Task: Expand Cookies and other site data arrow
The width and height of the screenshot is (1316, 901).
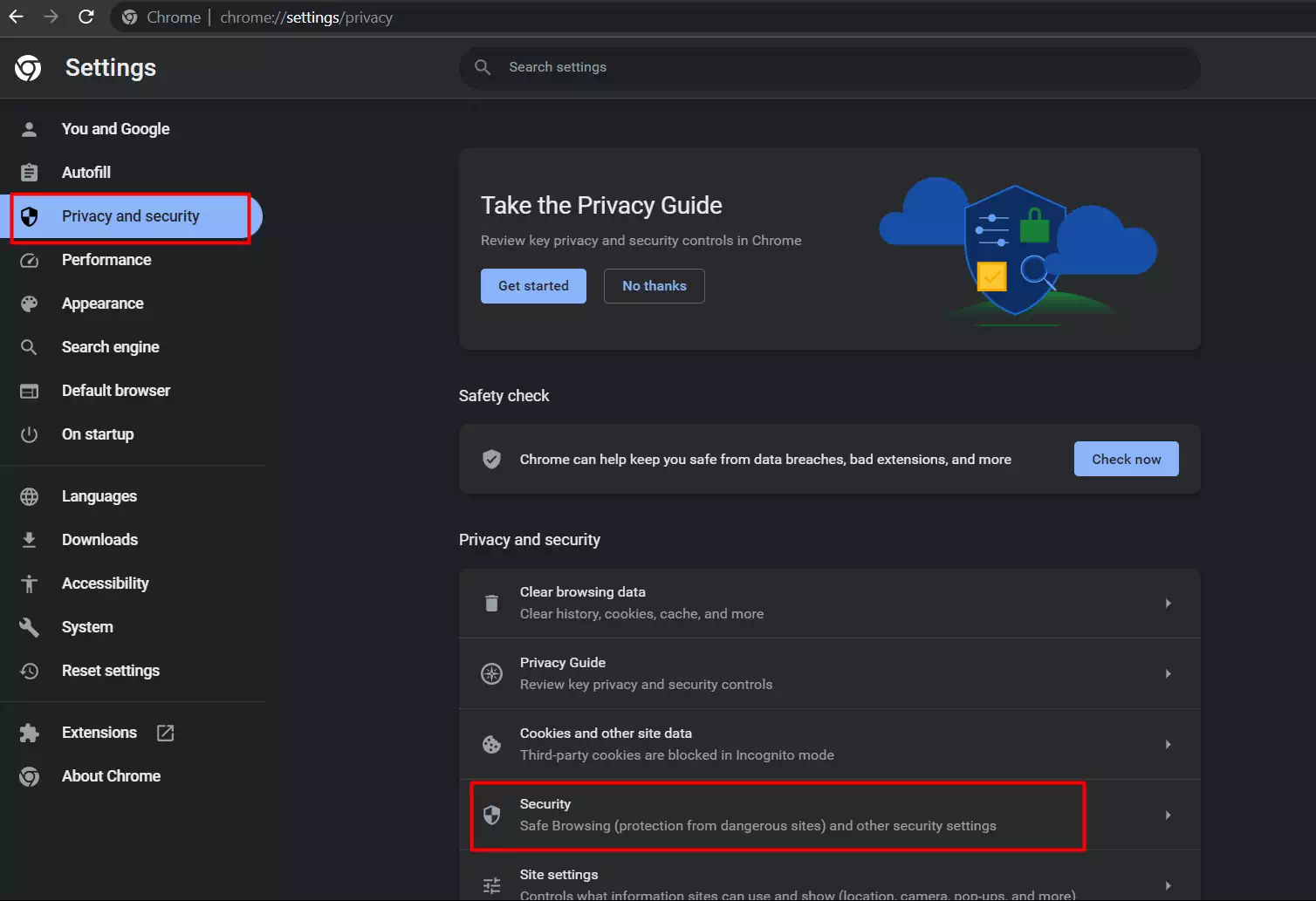Action: tap(1168, 744)
